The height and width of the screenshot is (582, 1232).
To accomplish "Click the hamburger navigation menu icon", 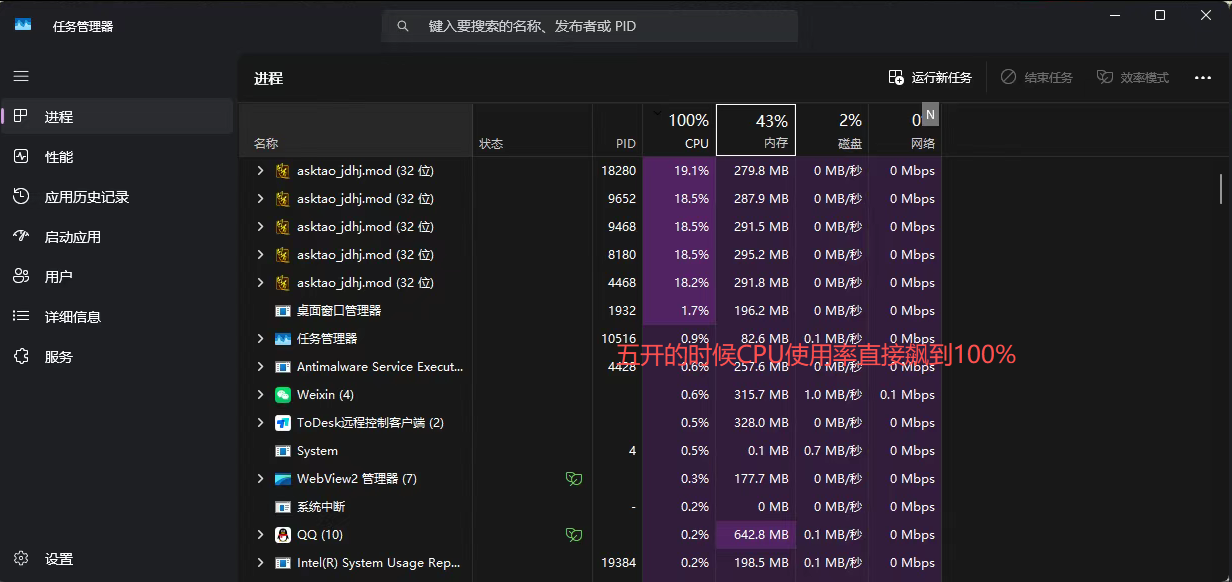I will click(x=21, y=76).
